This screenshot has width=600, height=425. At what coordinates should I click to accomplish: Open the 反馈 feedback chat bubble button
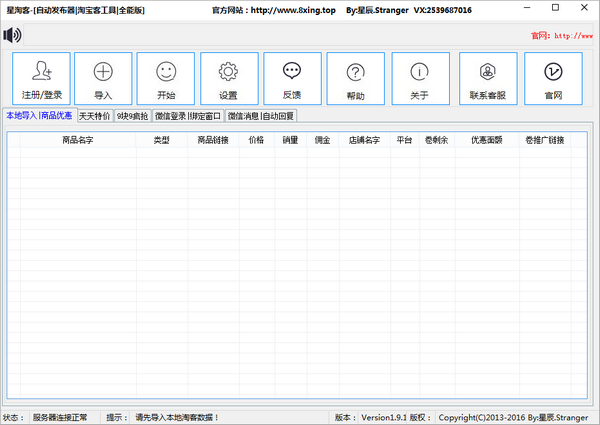(x=292, y=78)
